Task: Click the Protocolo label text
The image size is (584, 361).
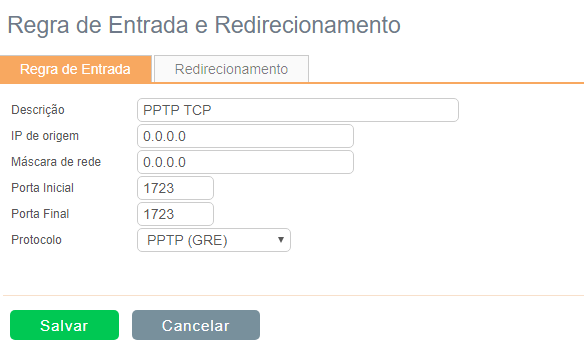Action: click(36, 240)
